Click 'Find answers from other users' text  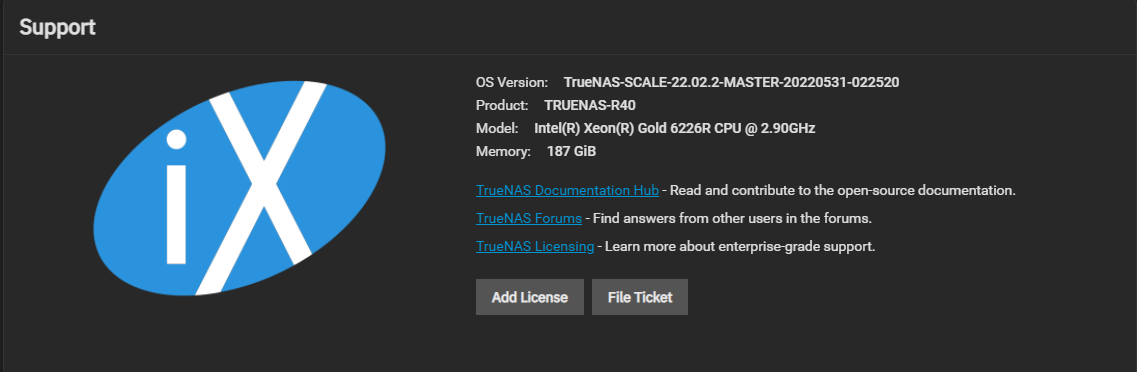pyautogui.click(x=732, y=218)
